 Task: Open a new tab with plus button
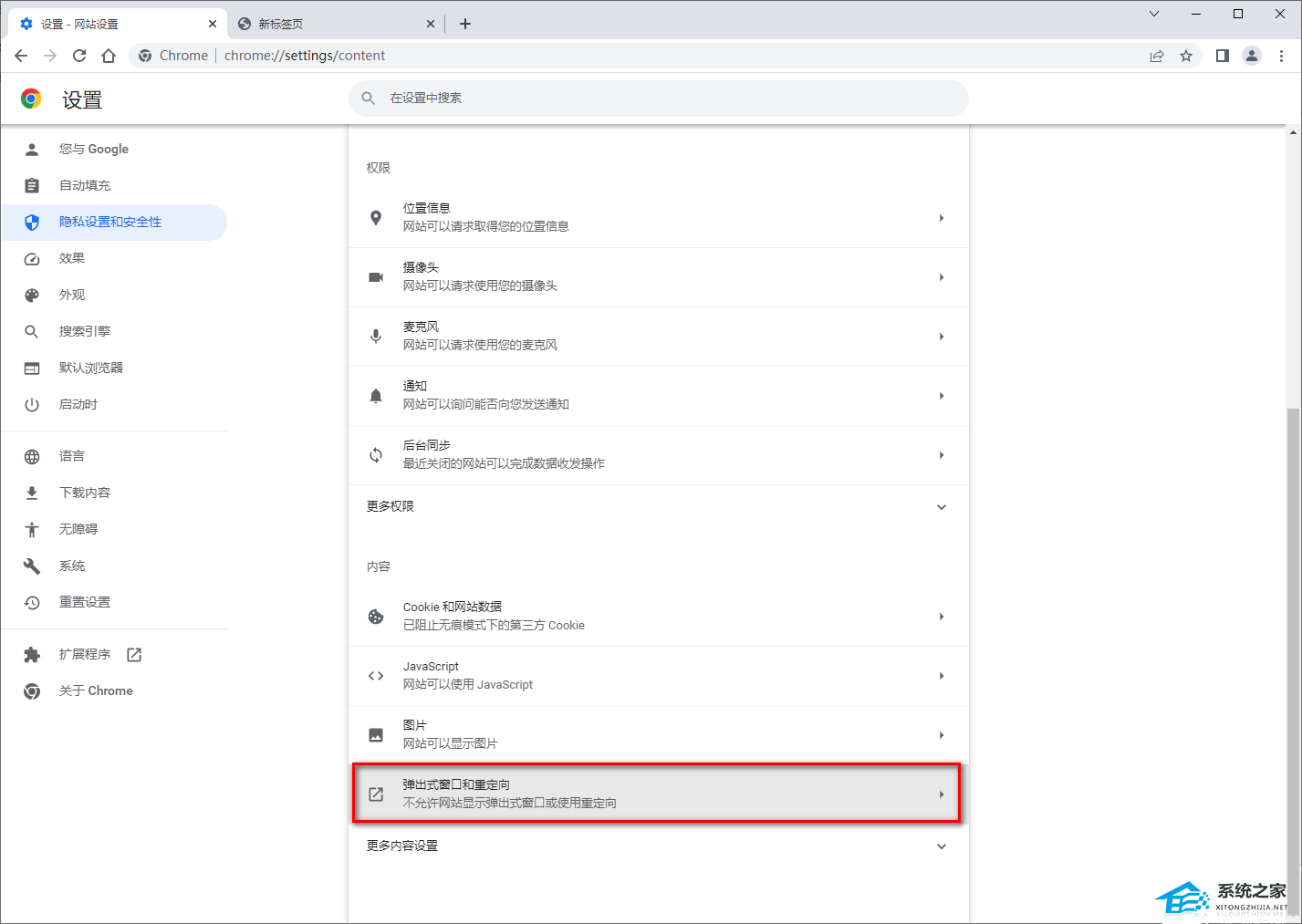coord(465,24)
